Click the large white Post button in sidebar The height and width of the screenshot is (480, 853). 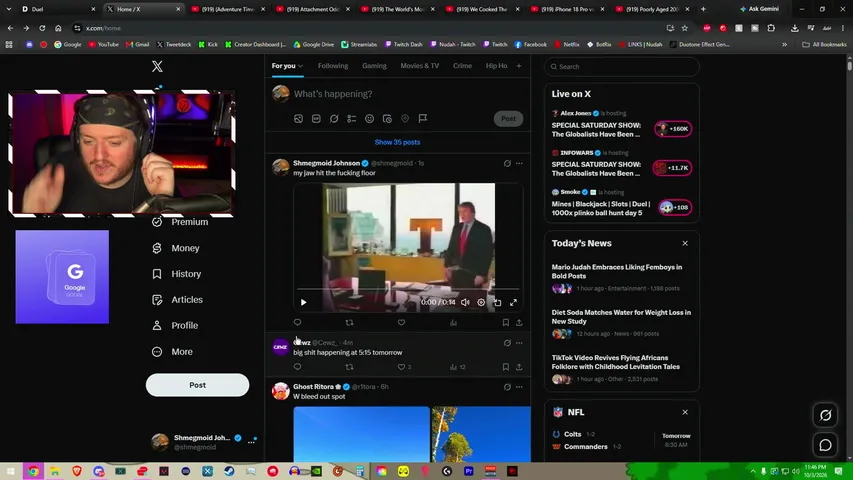197,385
